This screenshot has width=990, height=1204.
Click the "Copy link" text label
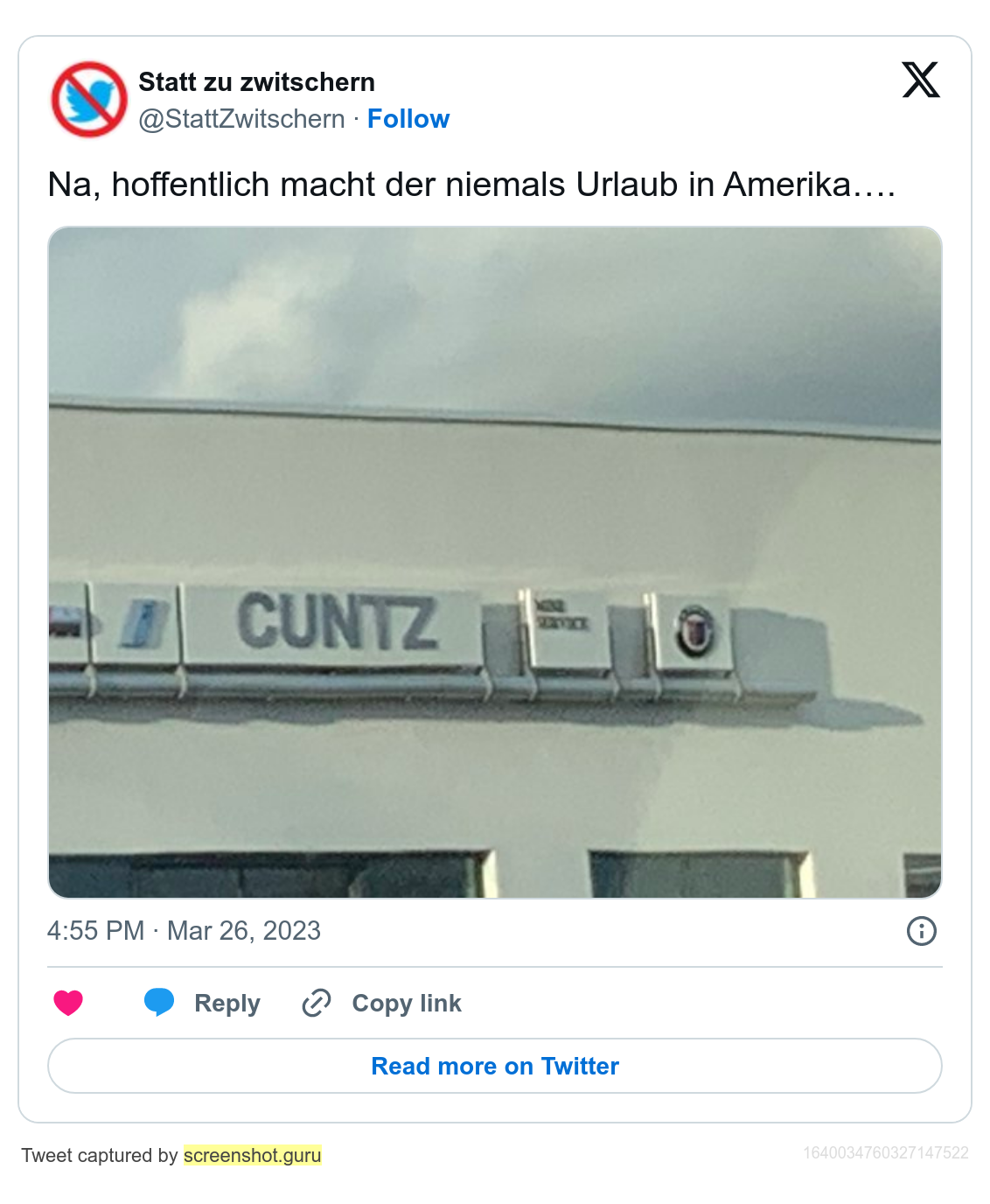(x=407, y=1003)
